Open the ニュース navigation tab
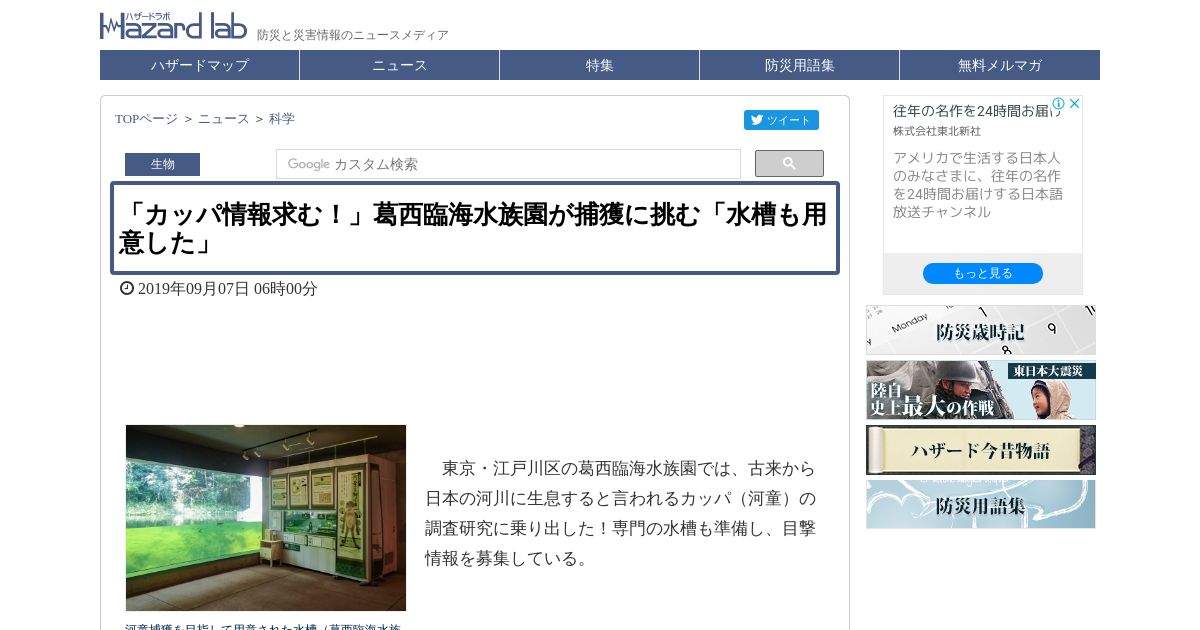1200x630 pixels. click(400, 65)
